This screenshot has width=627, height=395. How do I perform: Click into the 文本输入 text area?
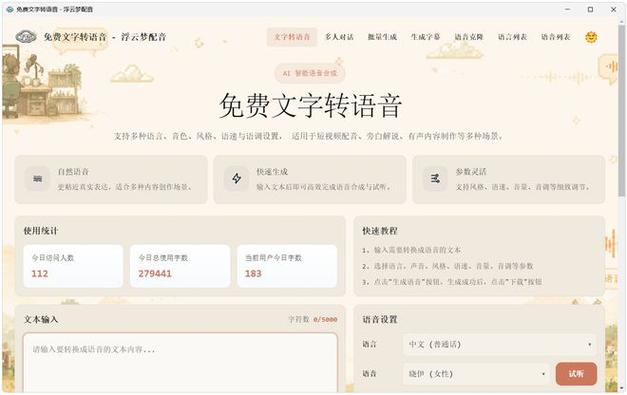pyautogui.click(x=180, y=363)
